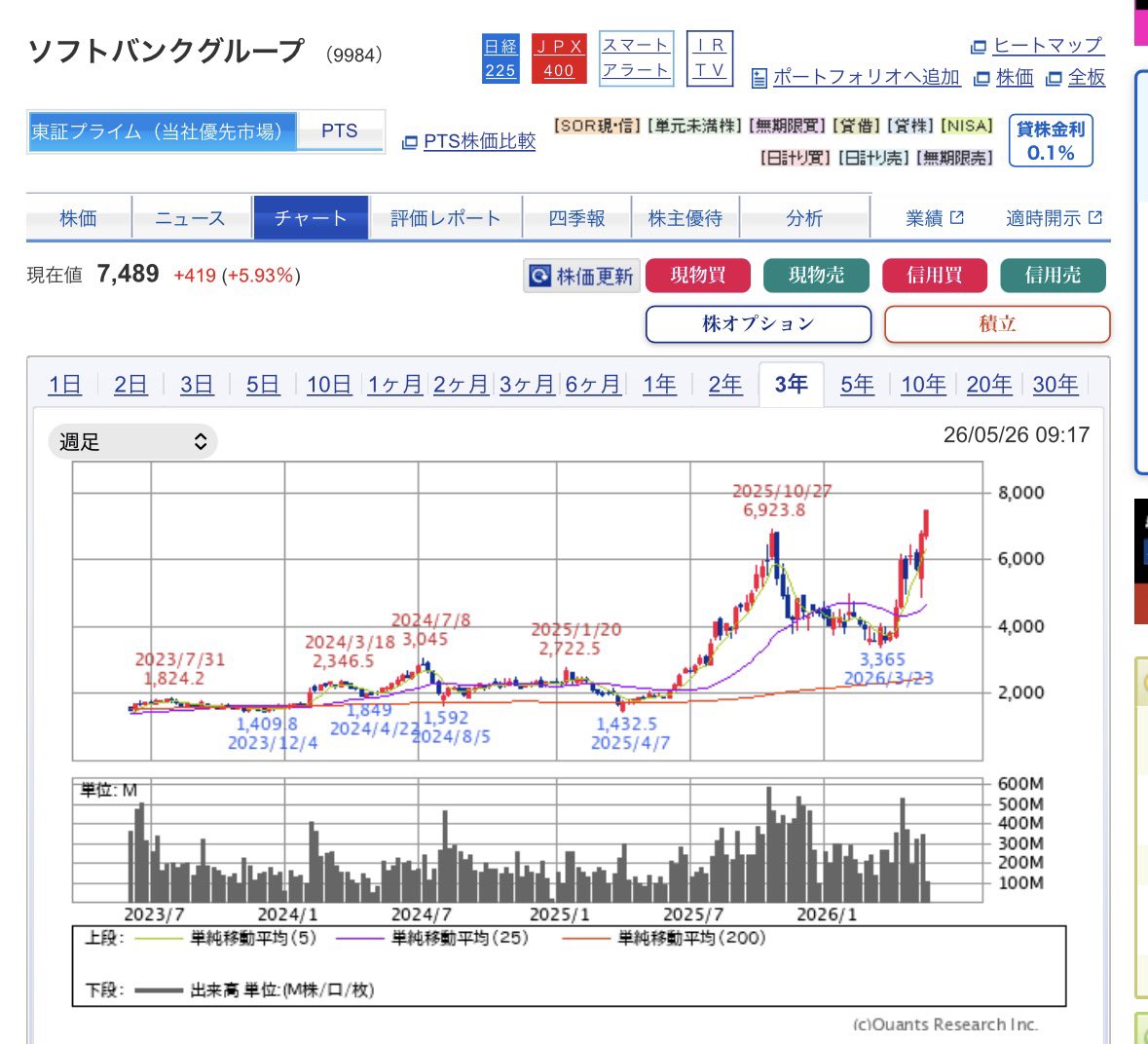This screenshot has width=1148, height=1044.
Task: Set chart period to 1年
Action: [x=659, y=385]
